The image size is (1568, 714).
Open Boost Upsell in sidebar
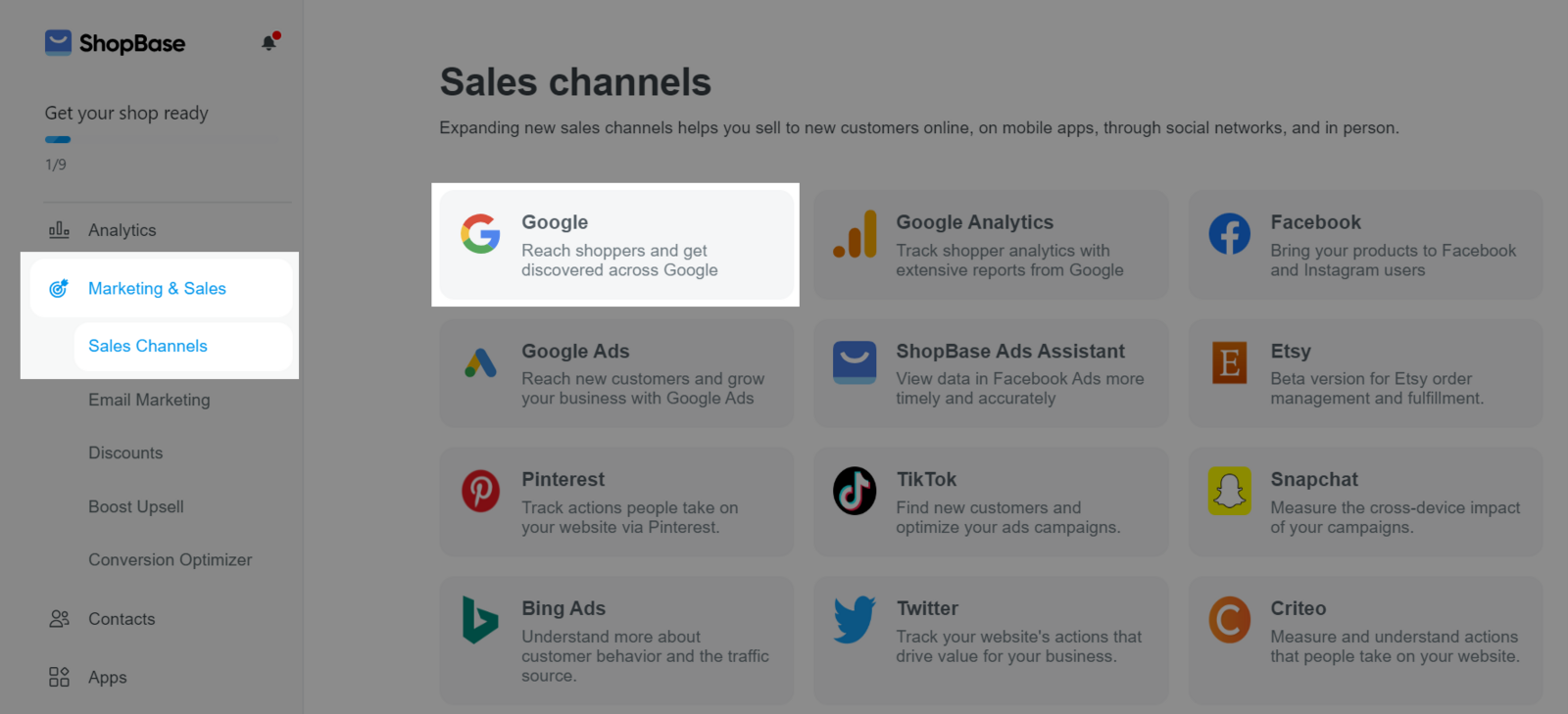[136, 506]
